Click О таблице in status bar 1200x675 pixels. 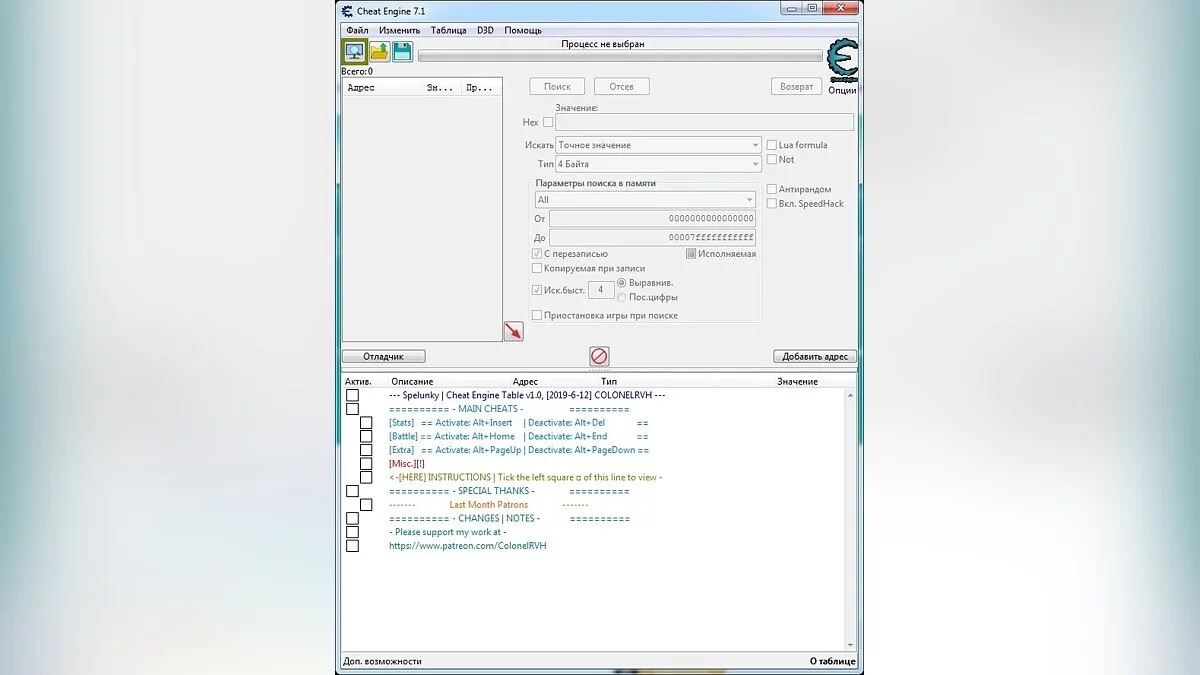tap(832, 661)
